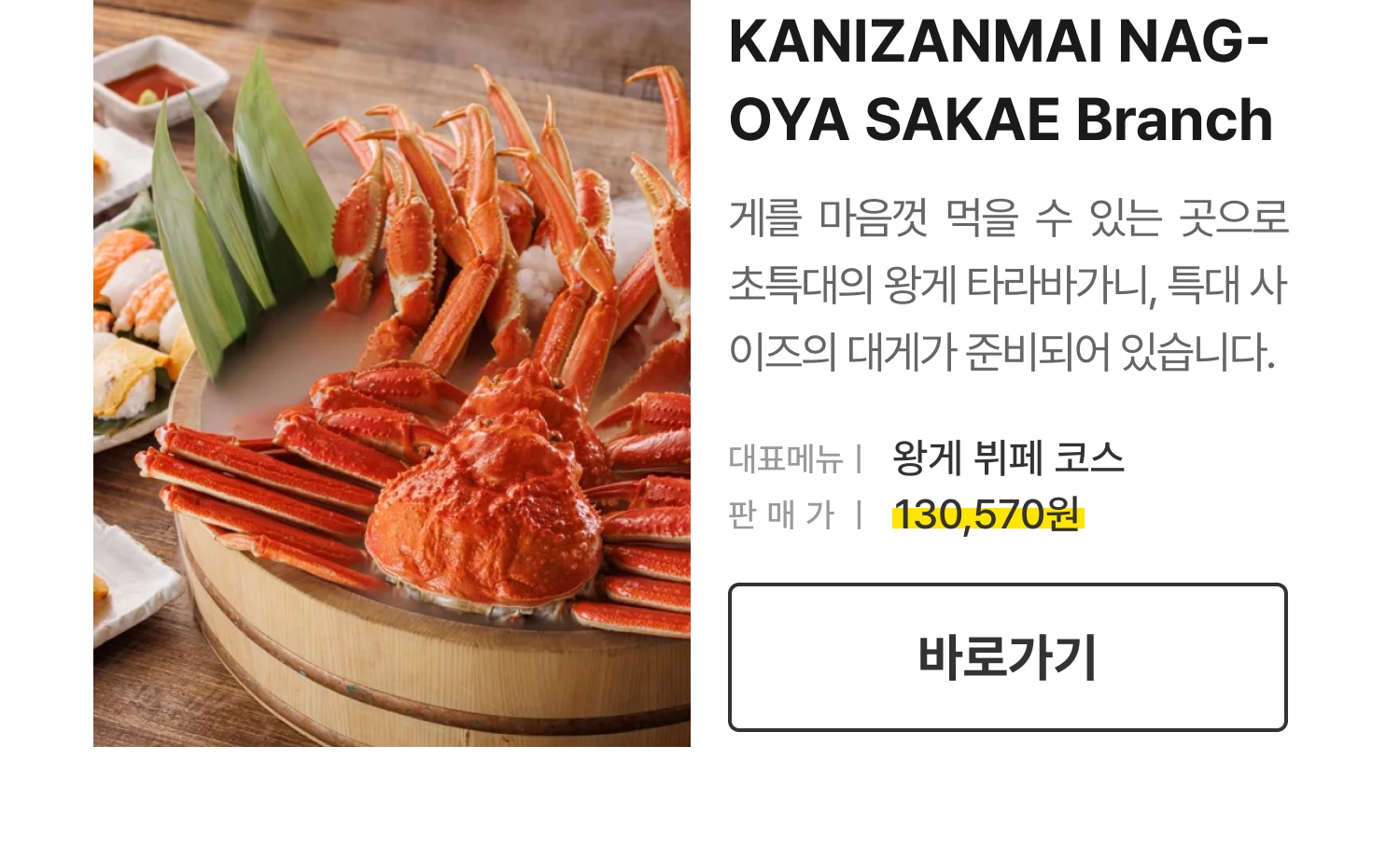Click description line starting 게를 마음껏
Image resolution: width=1400 pixels, height=859 pixels.
(1008, 218)
